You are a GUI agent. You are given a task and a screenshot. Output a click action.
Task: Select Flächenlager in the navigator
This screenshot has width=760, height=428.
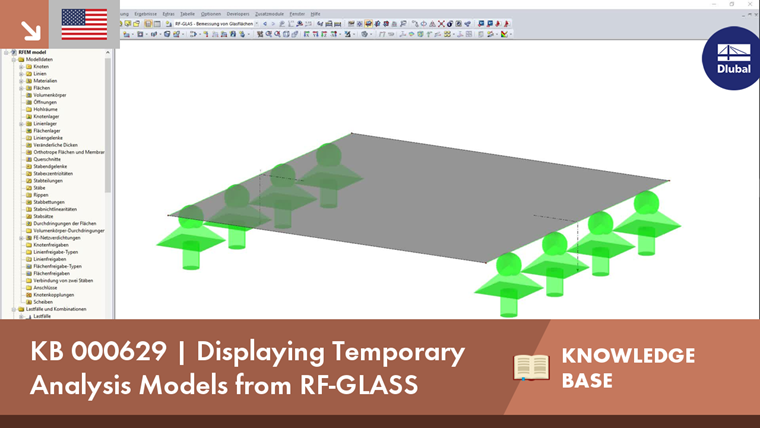click(x=47, y=131)
